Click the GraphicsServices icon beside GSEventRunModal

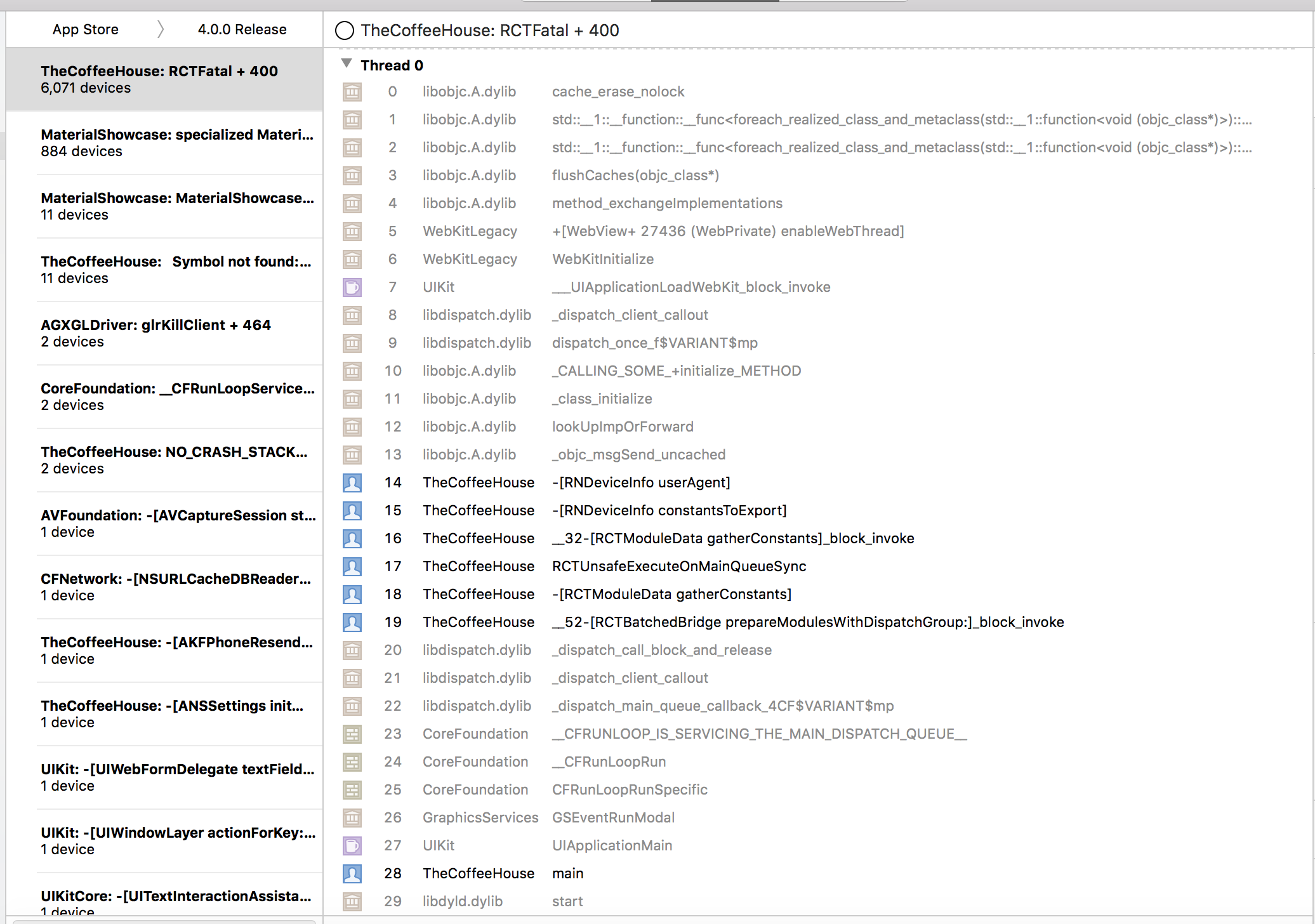click(352, 817)
